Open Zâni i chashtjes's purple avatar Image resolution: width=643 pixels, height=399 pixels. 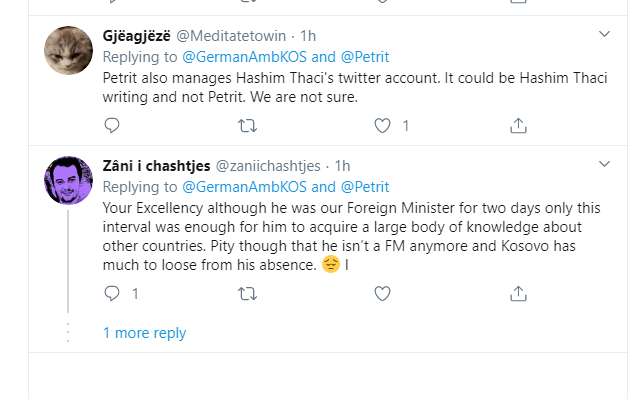(68, 180)
